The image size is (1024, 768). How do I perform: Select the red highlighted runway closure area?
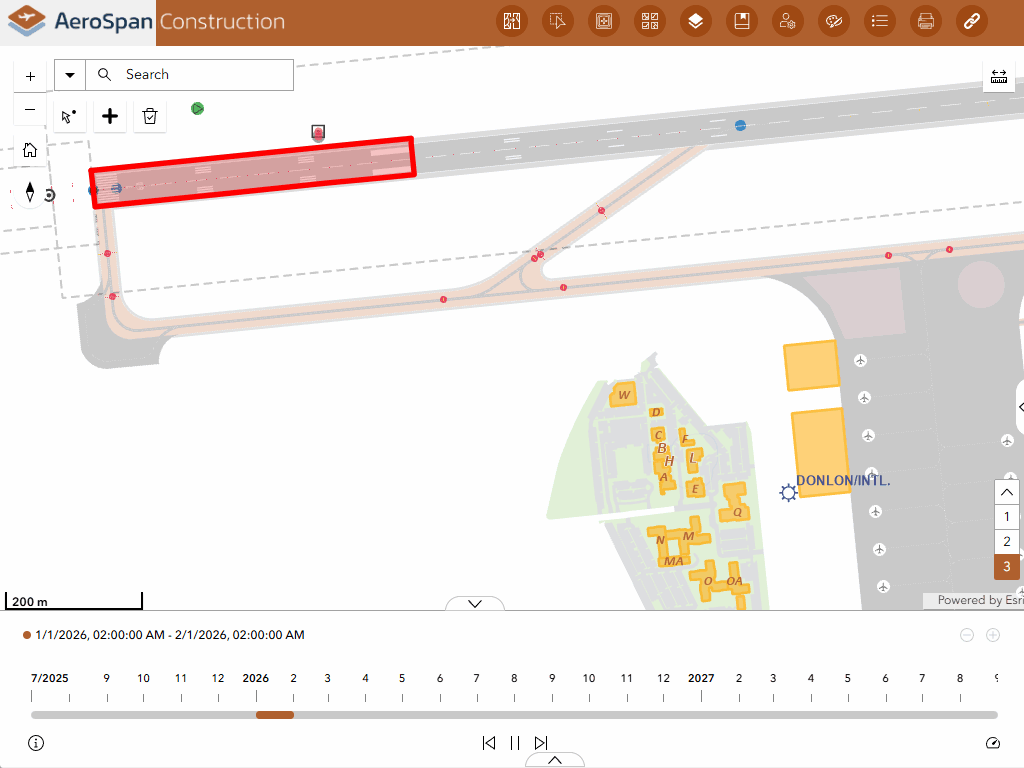click(x=253, y=172)
